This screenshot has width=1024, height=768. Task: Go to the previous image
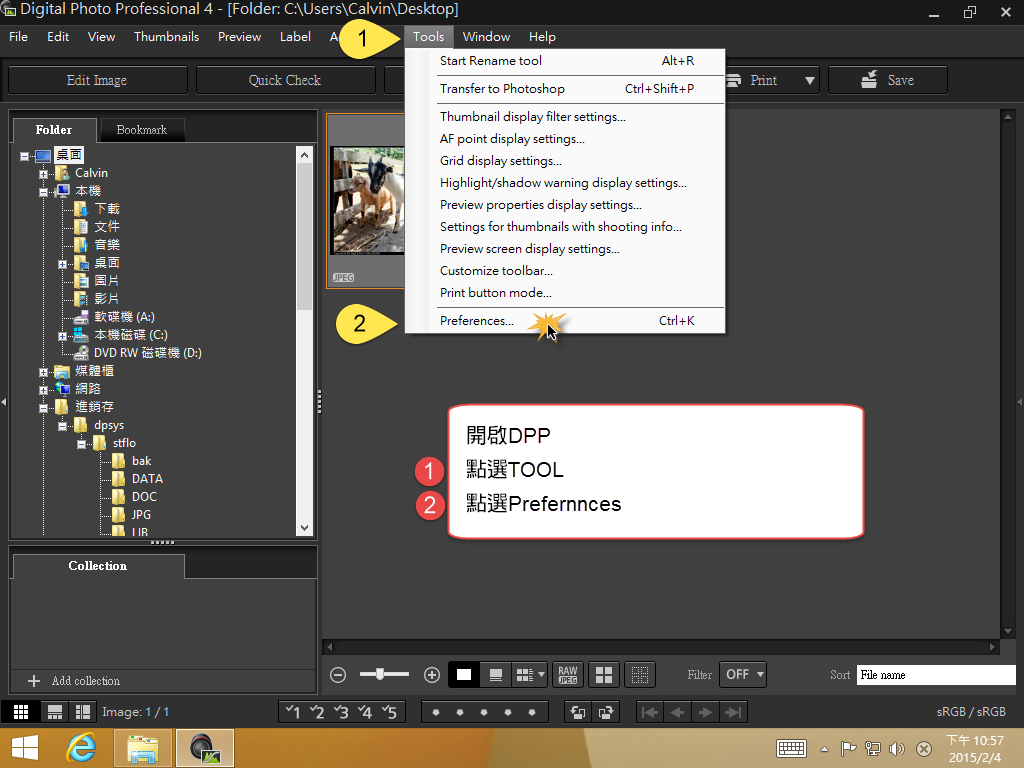[677, 712]
